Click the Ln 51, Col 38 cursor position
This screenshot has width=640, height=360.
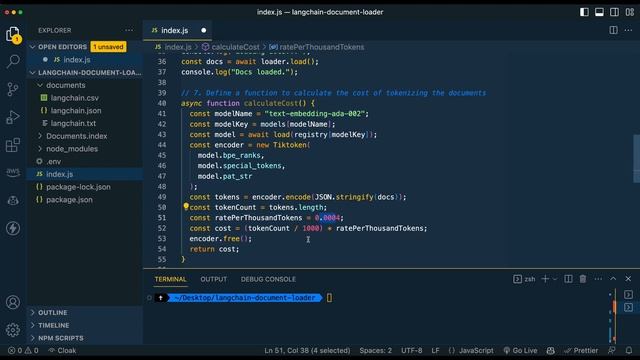[x=307, y=350]
